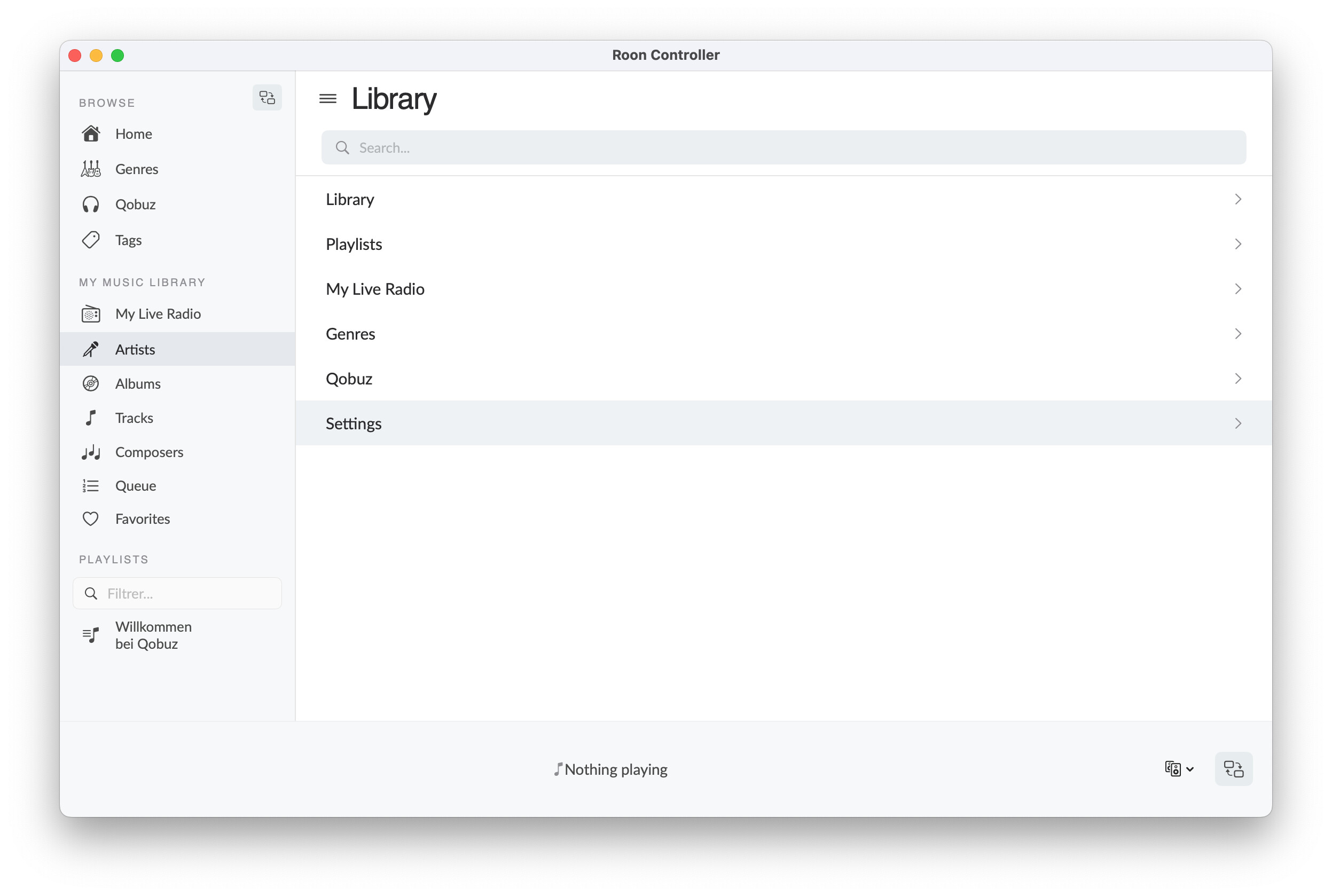Select Tracks in the sidebar
This screenshot has height=896, width=1332.
click(134, 418)
